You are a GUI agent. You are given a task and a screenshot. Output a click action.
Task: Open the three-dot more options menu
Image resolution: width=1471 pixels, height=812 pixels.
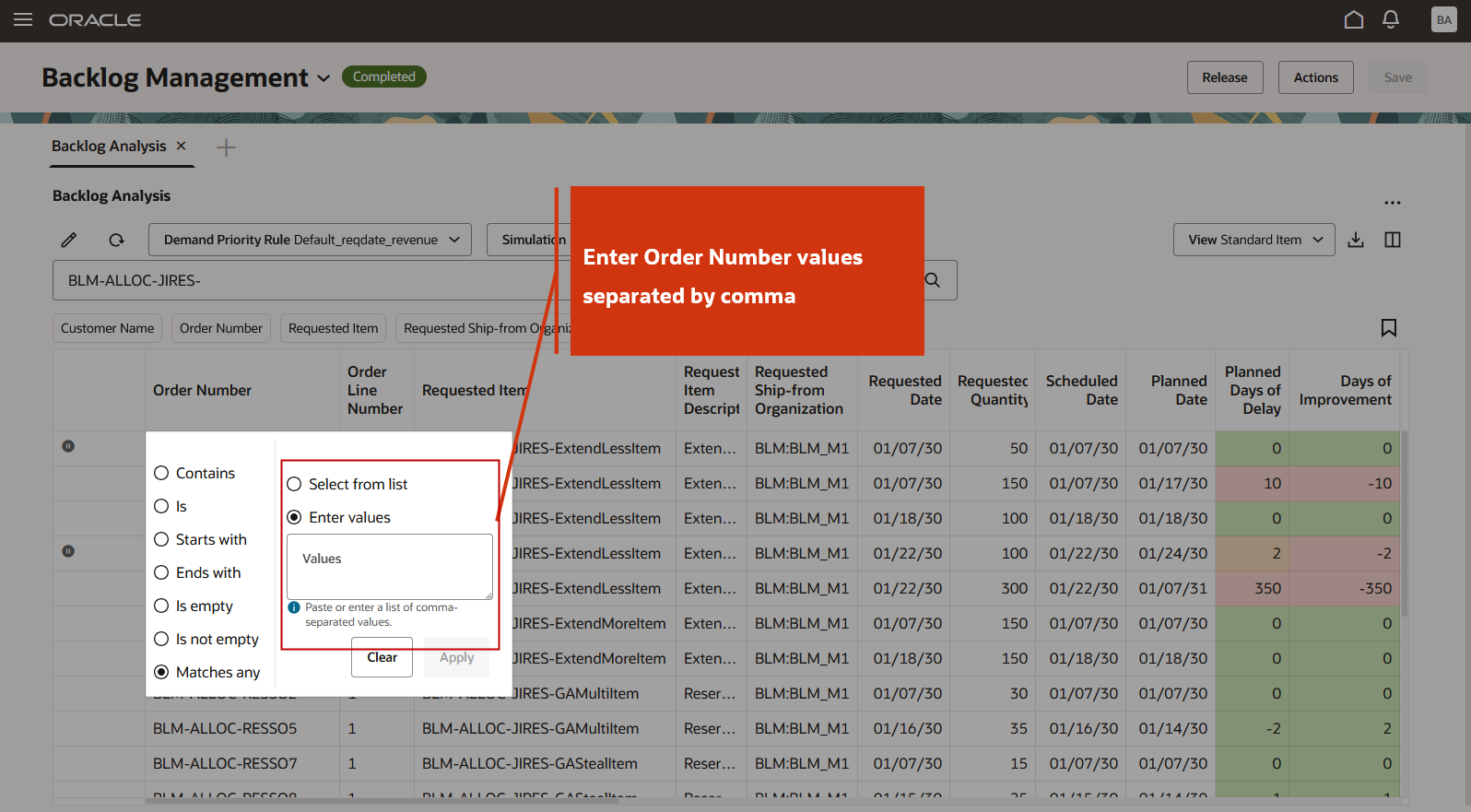[1392, 203]
